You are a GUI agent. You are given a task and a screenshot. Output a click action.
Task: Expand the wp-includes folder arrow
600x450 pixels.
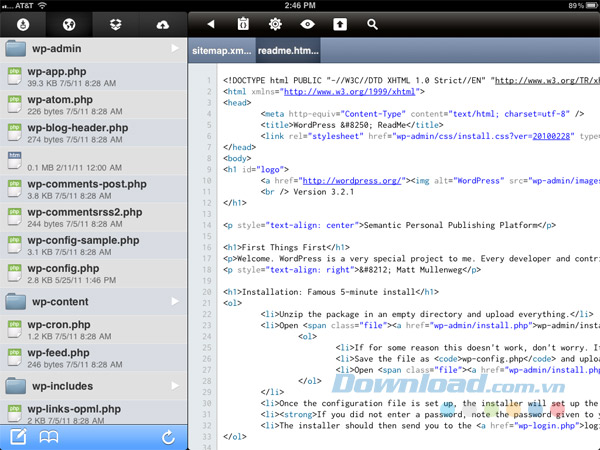pos(175,385)
